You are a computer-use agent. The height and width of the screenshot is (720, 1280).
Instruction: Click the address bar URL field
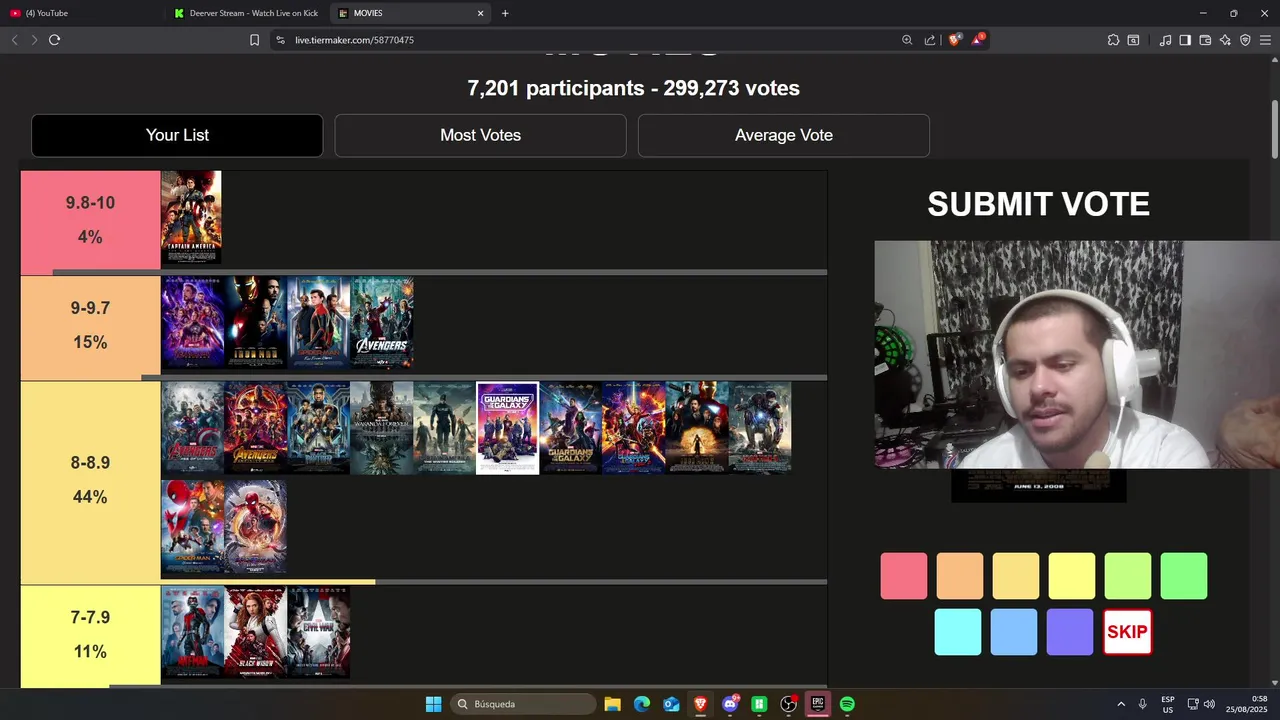[x=590, y=40]
